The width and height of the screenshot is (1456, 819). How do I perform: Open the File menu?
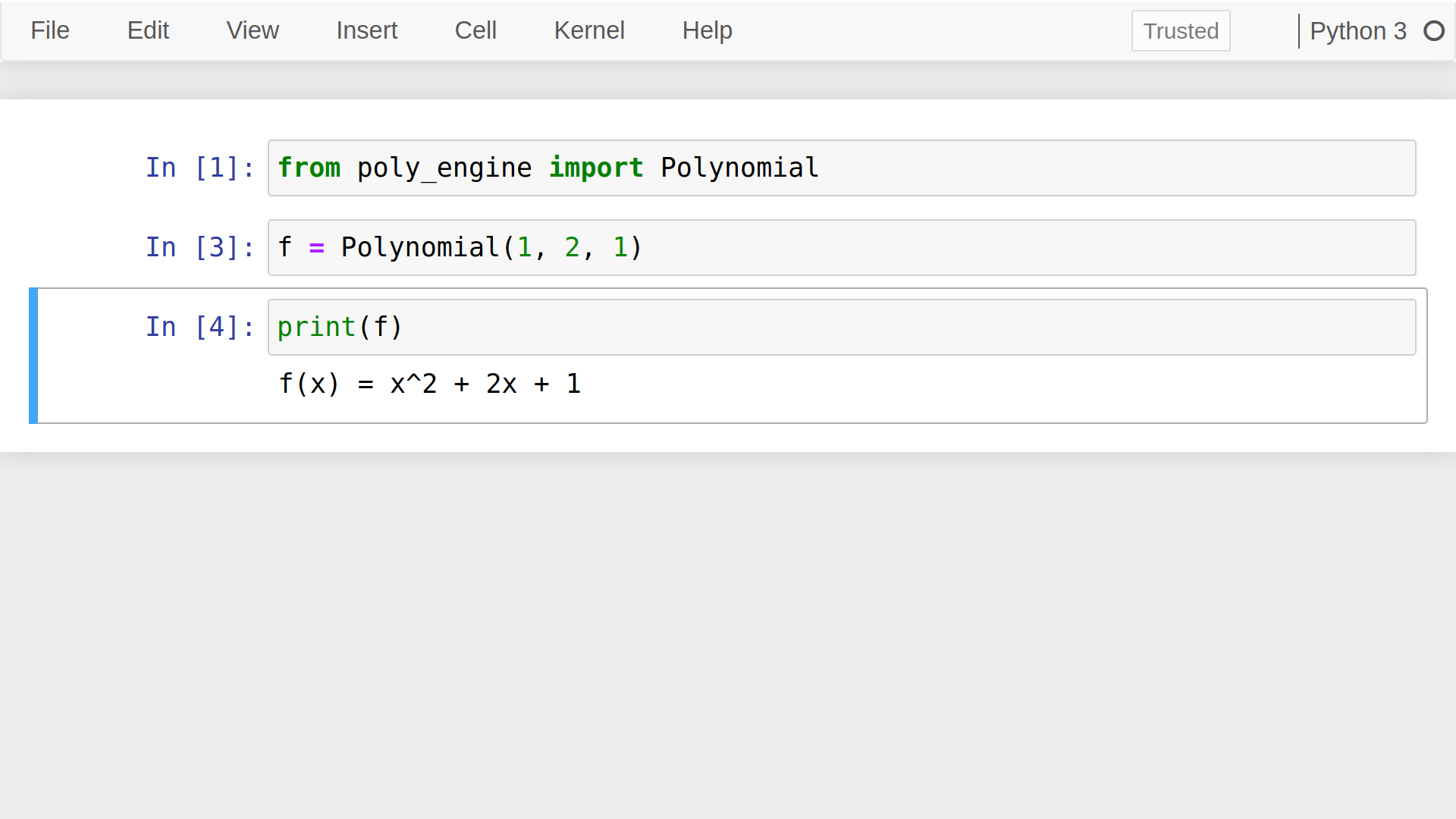[x=50, y=30]
